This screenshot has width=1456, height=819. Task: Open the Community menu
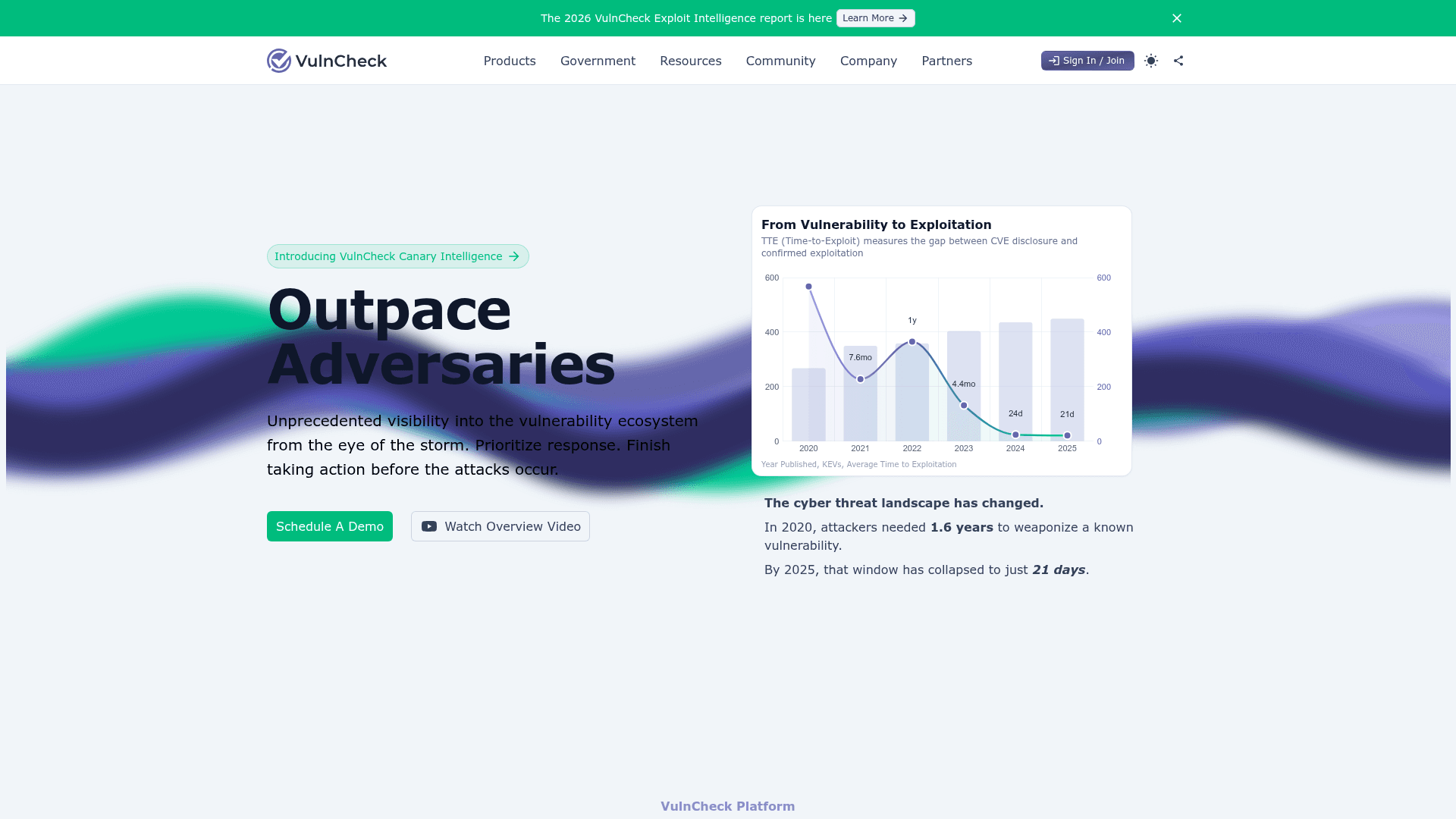[780, 61]
